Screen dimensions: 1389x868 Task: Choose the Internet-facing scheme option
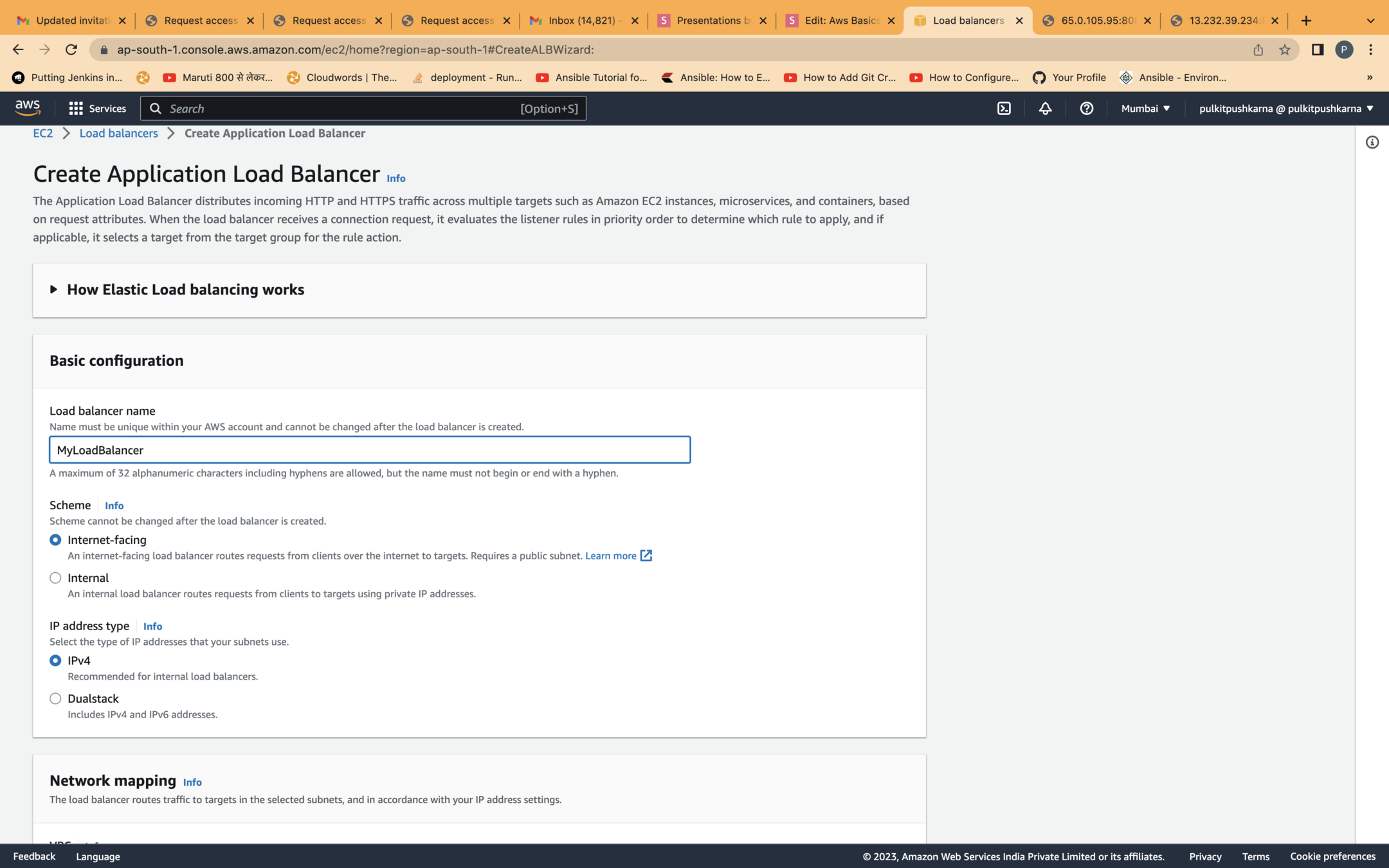pyautogui.click(x=55, y=540)
